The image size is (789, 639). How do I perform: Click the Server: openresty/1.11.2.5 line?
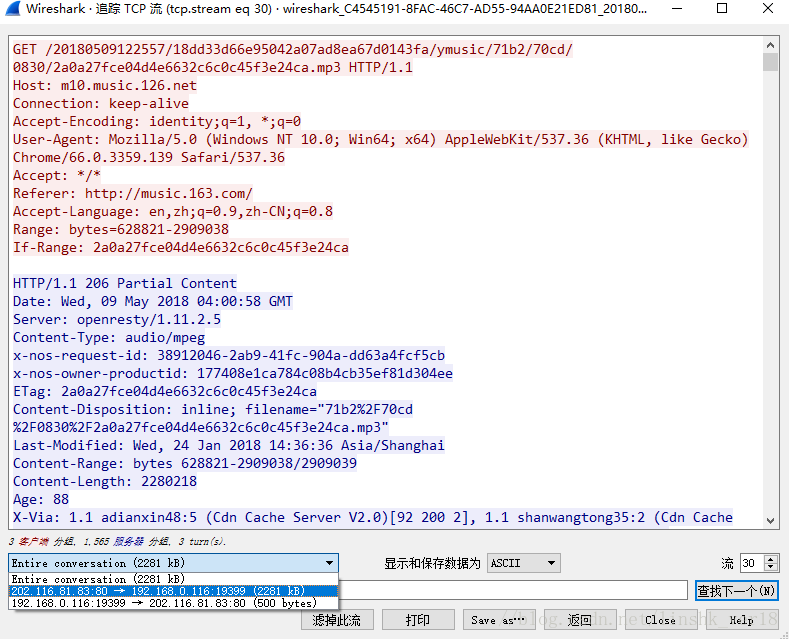coord(117,320)
